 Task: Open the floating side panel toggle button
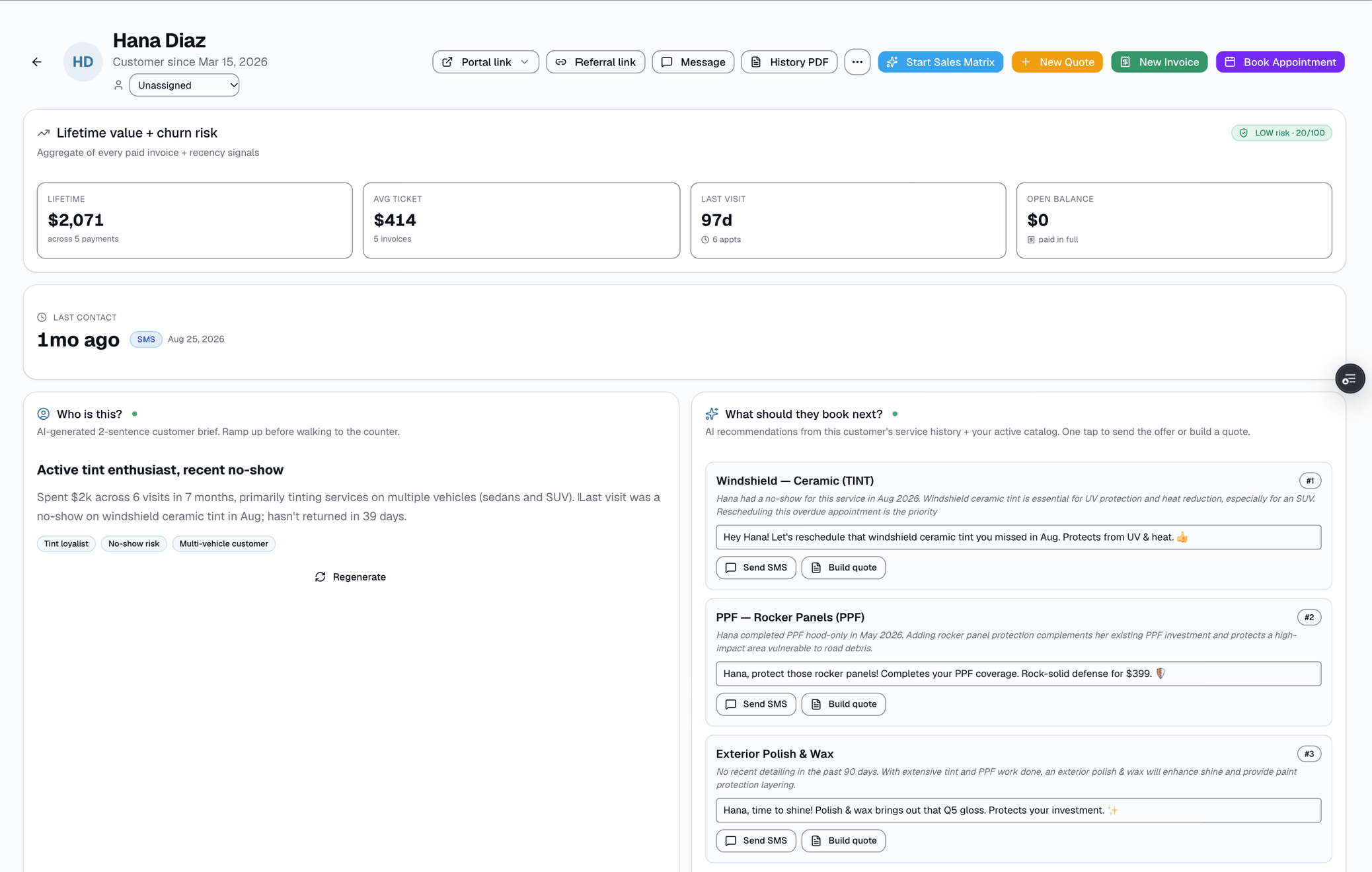[x=1350, y=379]
